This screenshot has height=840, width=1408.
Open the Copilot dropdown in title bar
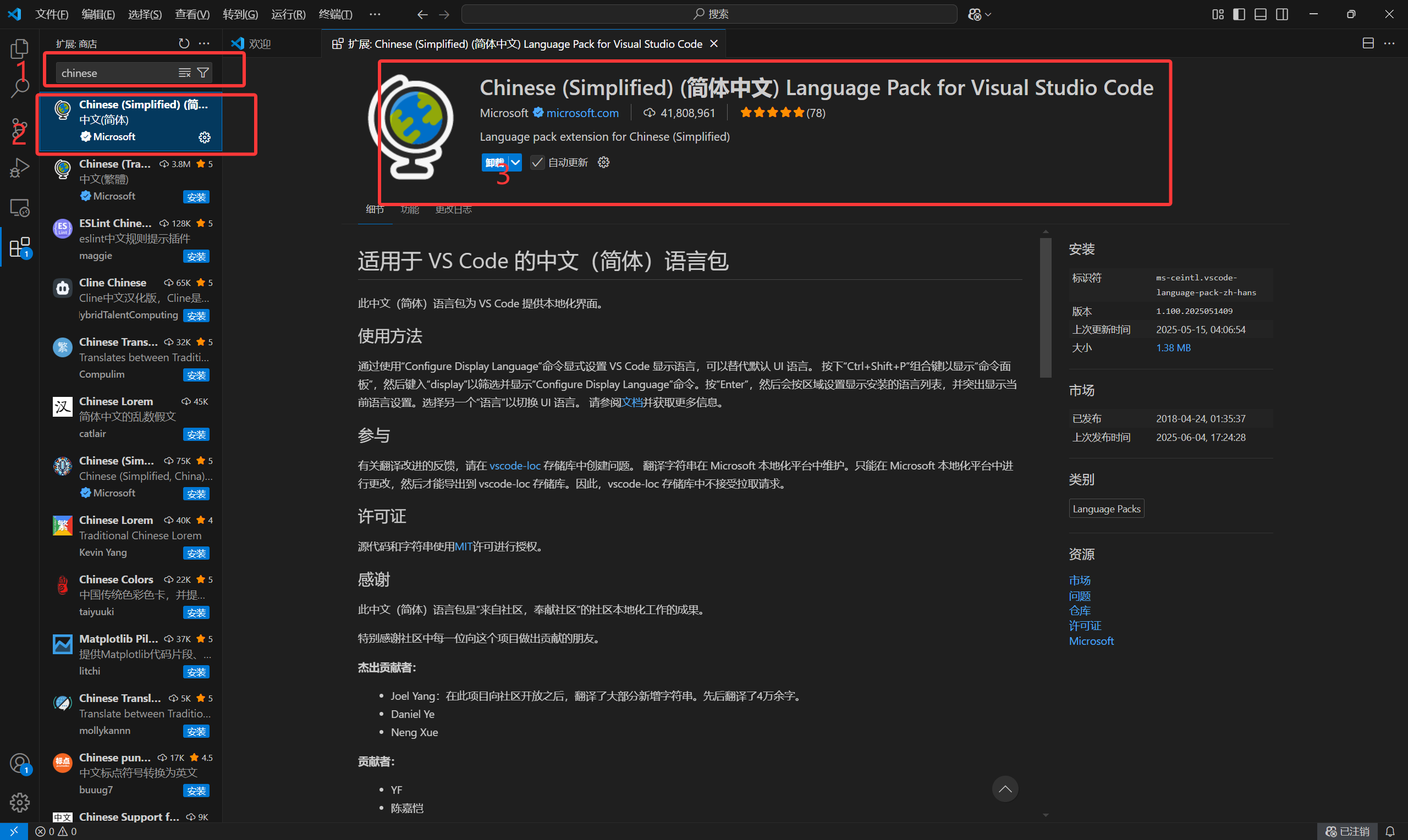[980, 14]
